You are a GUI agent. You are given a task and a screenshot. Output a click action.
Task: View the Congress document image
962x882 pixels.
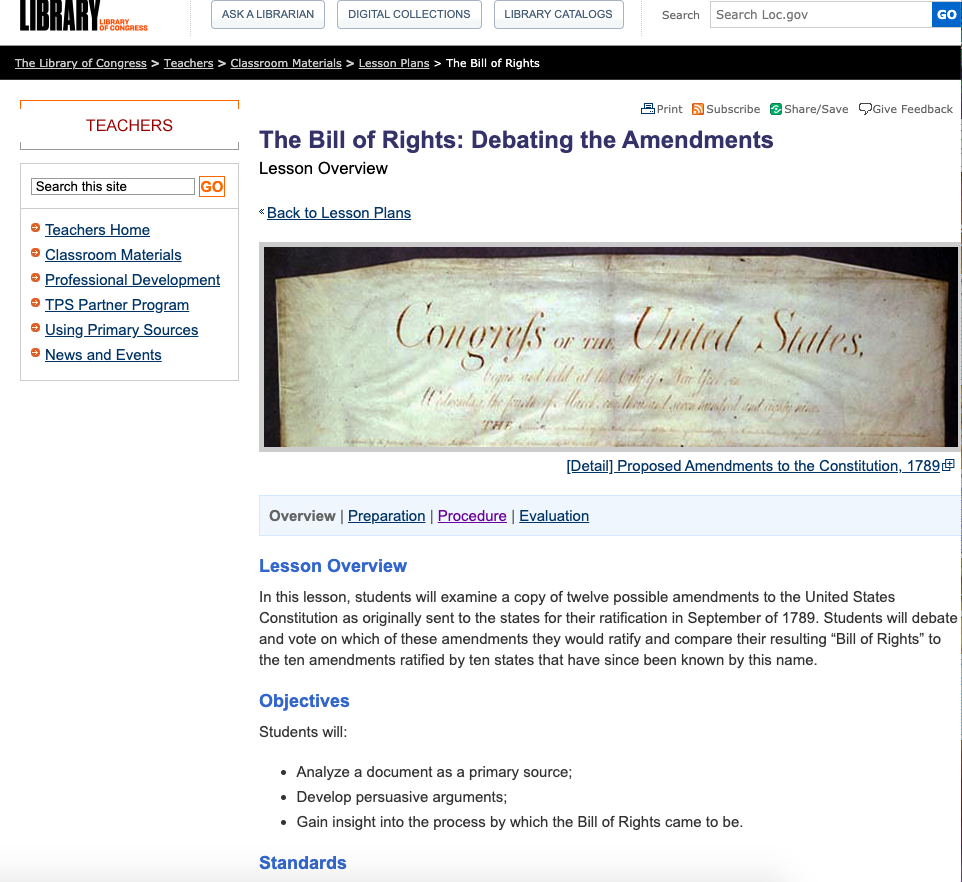point(610,347)
